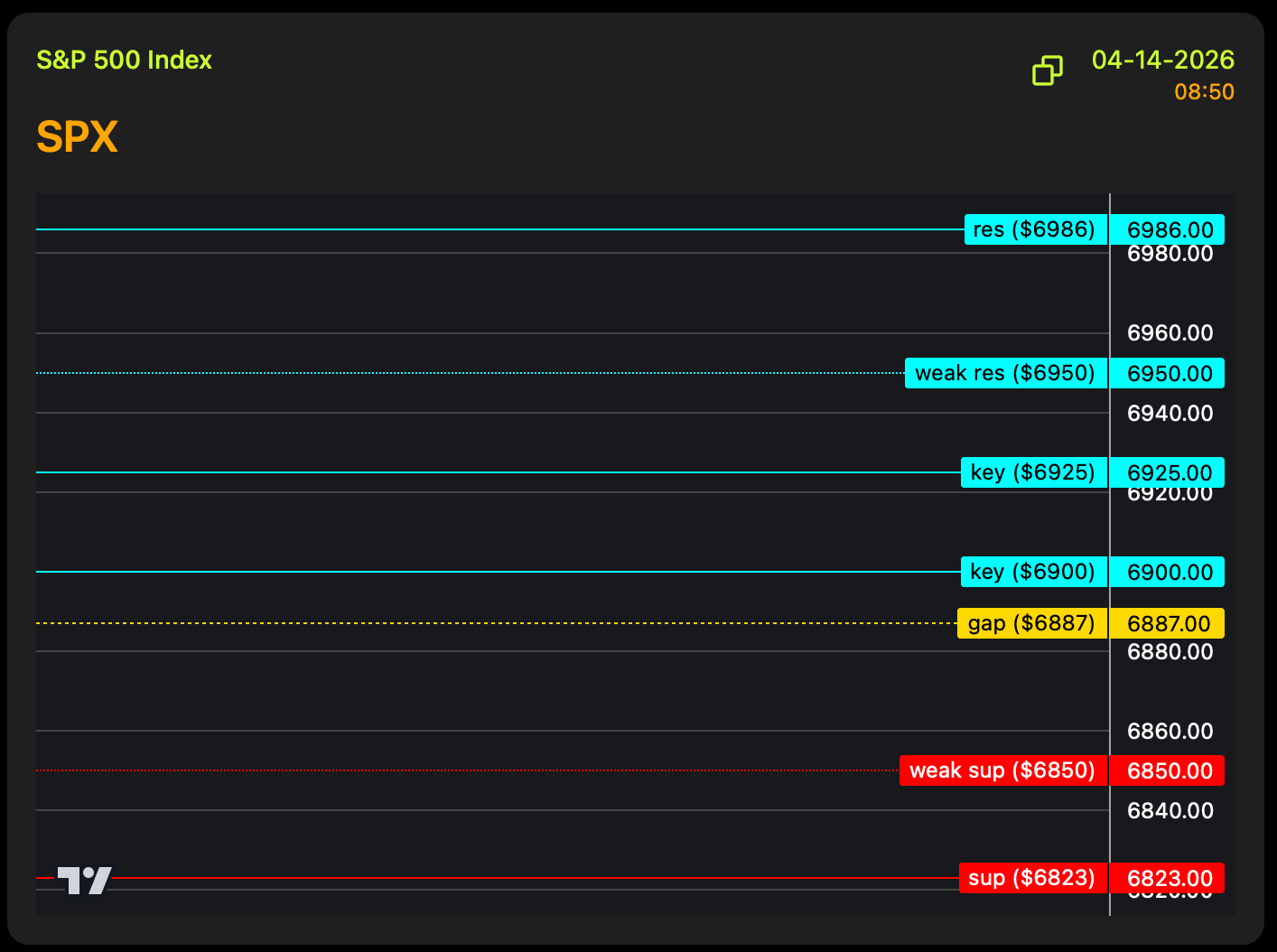Select the 'sup ($6823)' line label

click(1033, 878)
